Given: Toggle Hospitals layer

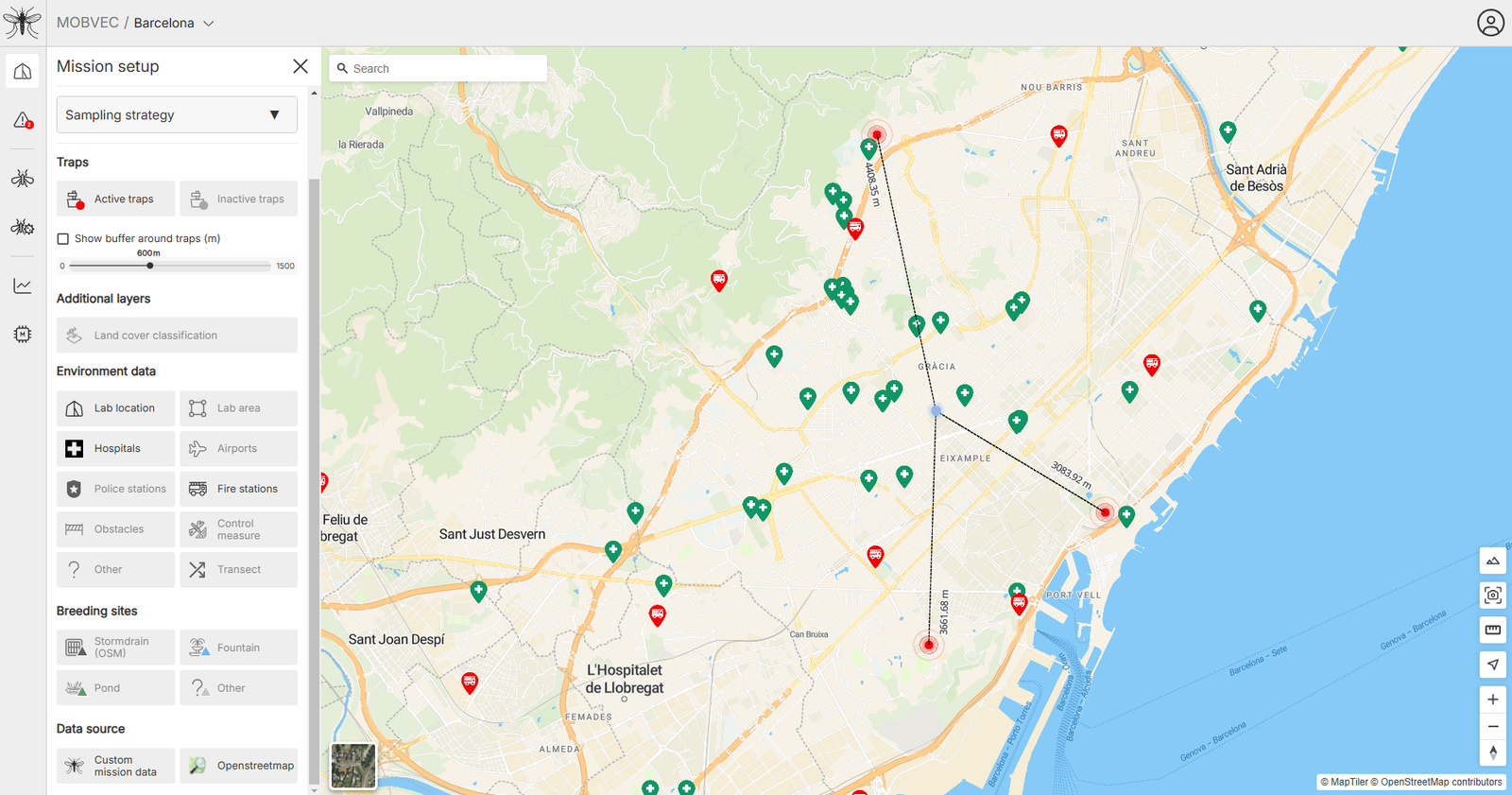Looking at the screenshot, I should 115,448.
